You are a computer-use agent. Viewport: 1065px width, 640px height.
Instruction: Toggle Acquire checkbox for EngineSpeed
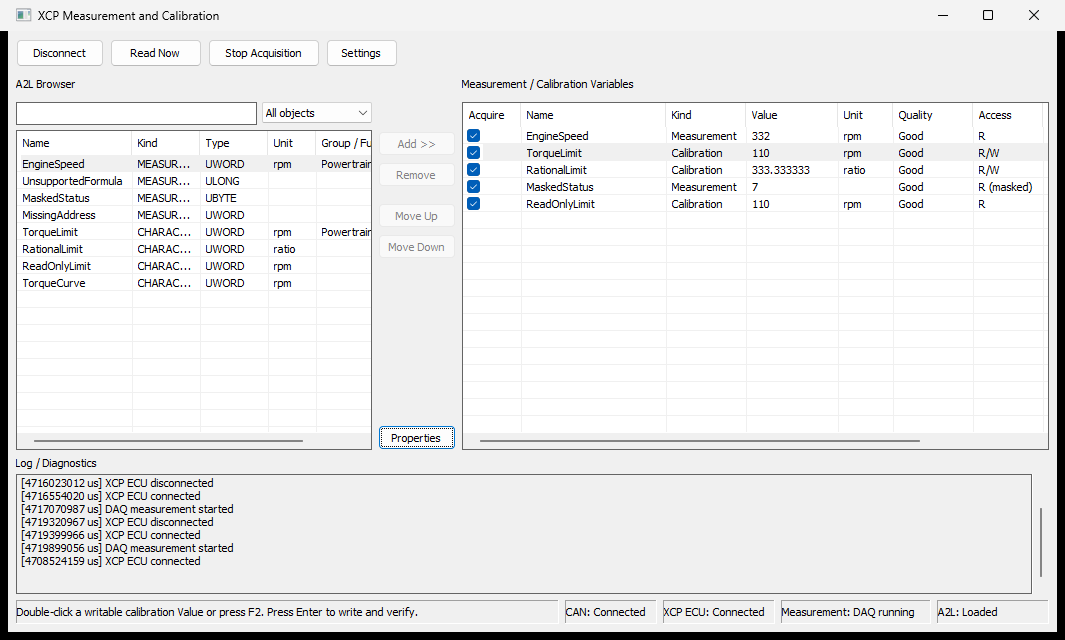tap(473, 136)
